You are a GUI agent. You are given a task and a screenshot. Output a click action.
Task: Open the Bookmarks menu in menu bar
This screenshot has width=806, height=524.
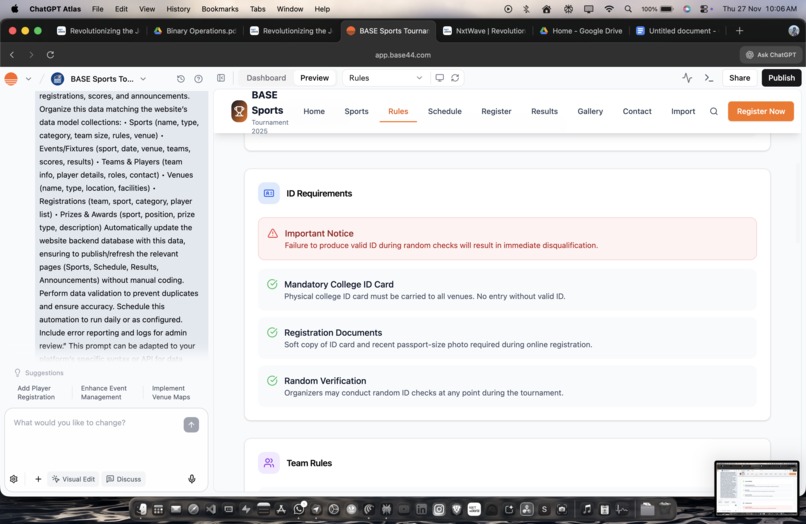coord(219,9)
